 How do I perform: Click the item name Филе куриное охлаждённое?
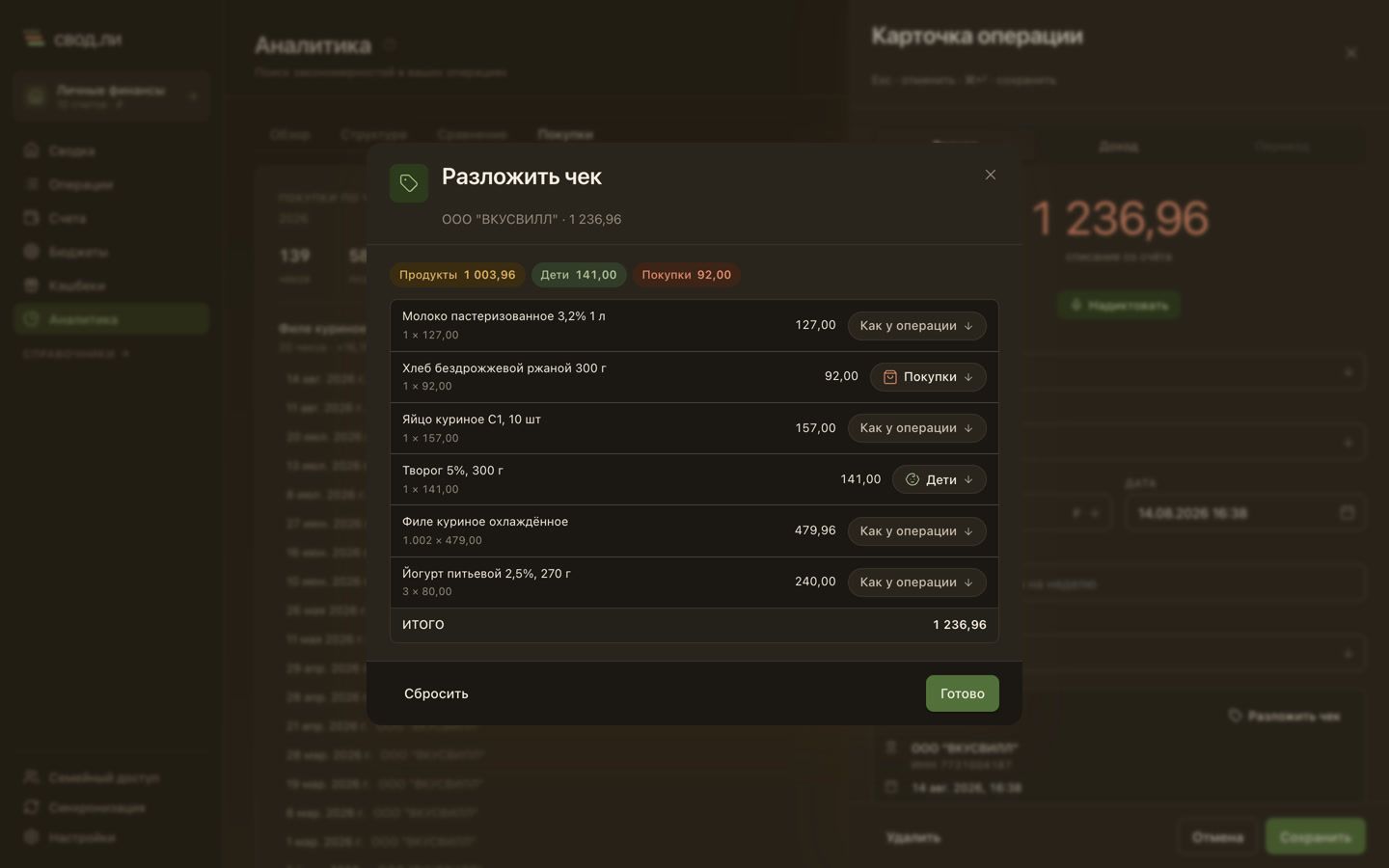(485, 522)
